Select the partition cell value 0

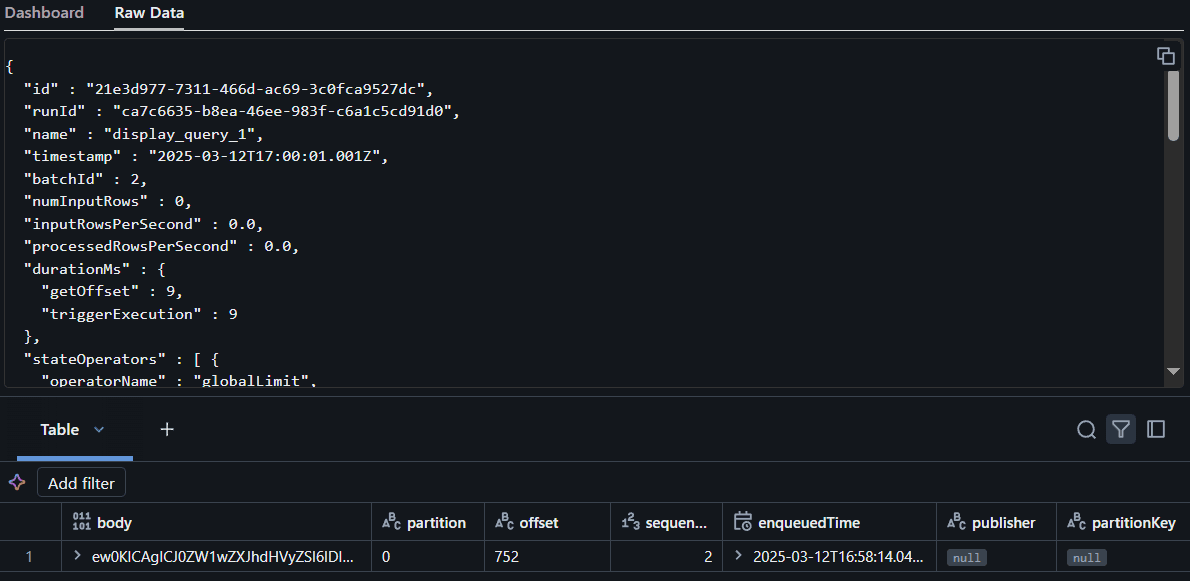tap(386, 557)
